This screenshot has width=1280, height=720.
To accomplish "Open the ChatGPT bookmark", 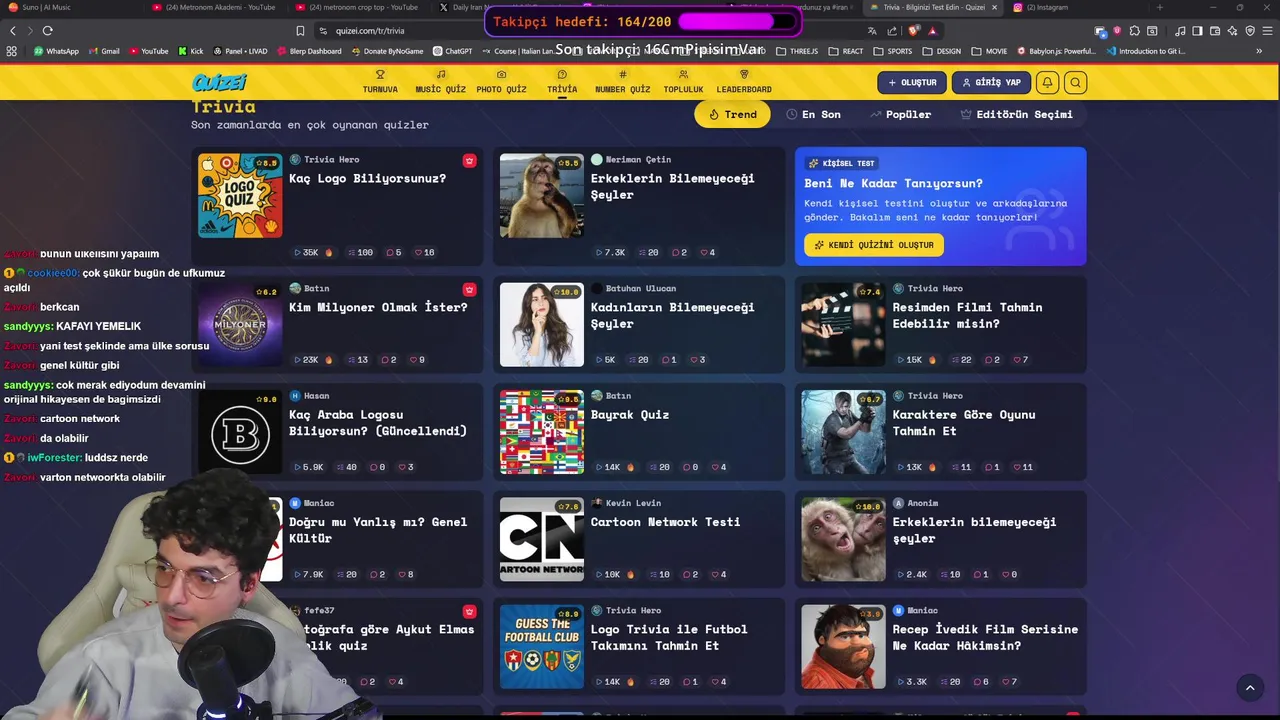I will click(452, 51).
